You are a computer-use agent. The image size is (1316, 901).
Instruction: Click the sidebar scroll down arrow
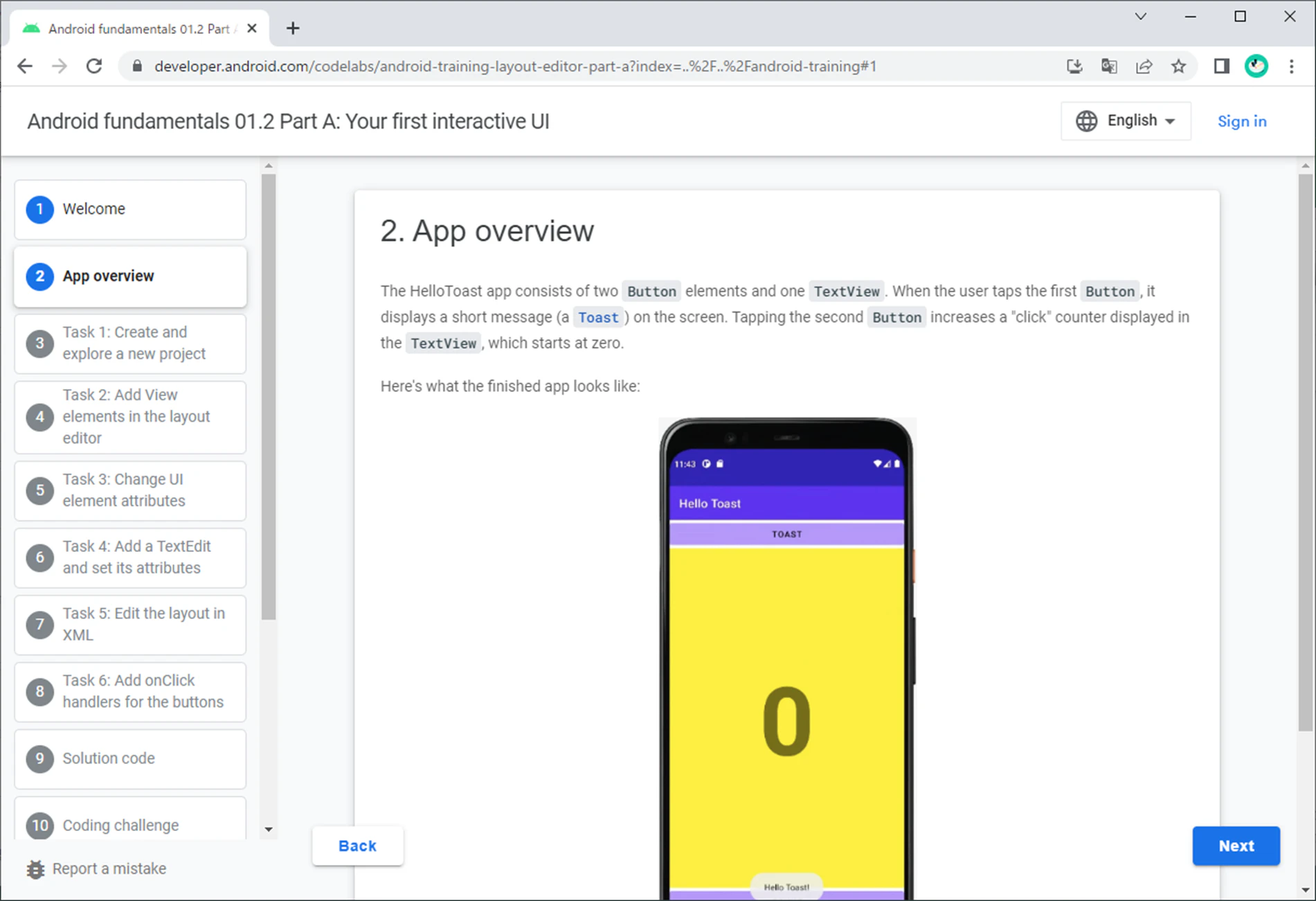click(269, 829)
